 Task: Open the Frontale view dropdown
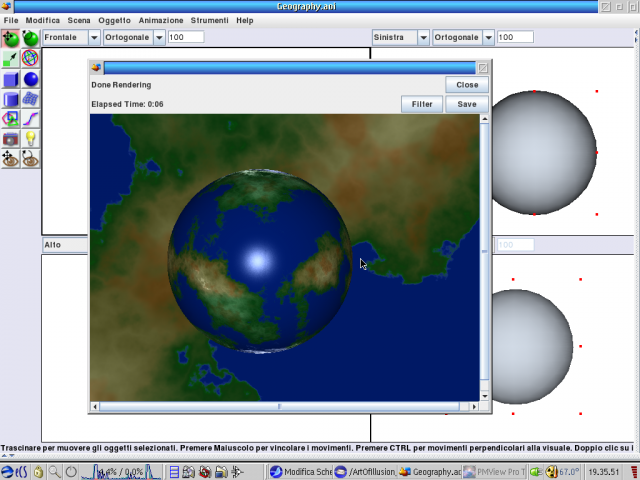tap(94, 37)
